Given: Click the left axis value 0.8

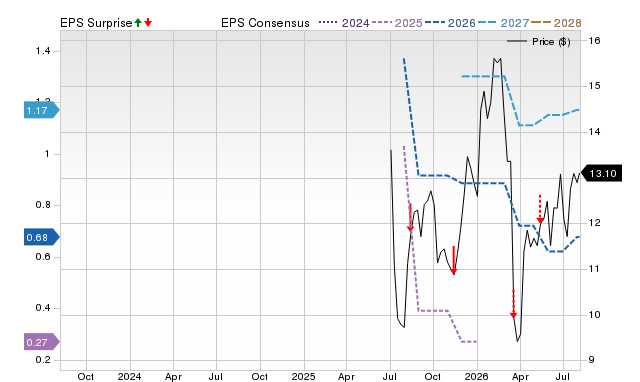Looking at the screenshot, I should (43, 205).
